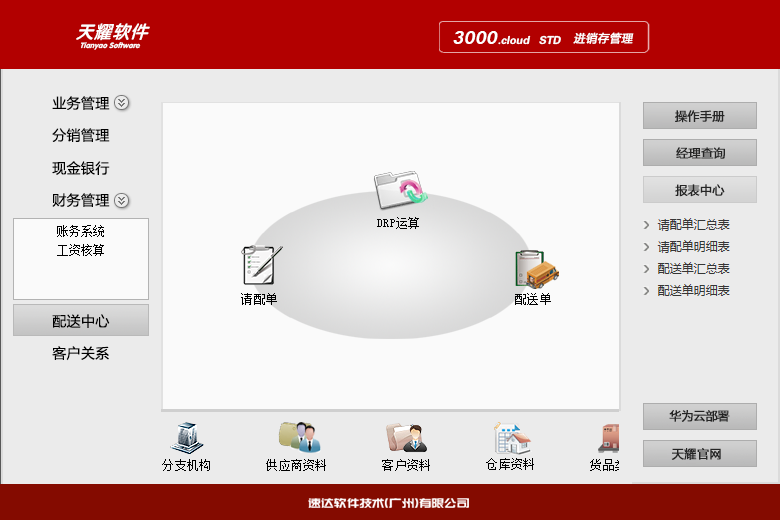Open 供应商资料 icon
780x520 pixels.
click(299, 437)
